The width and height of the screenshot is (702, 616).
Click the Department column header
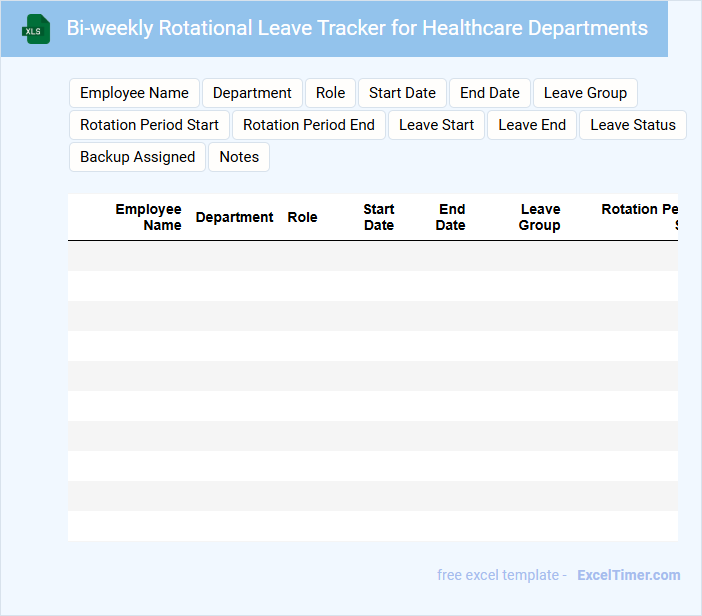(x=234, y=217)
